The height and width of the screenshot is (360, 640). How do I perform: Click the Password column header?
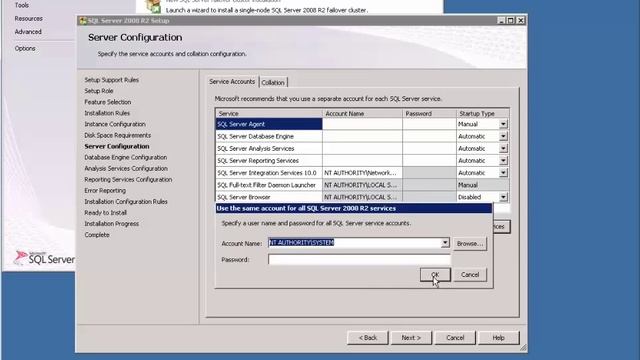click(x=429, y=113)
